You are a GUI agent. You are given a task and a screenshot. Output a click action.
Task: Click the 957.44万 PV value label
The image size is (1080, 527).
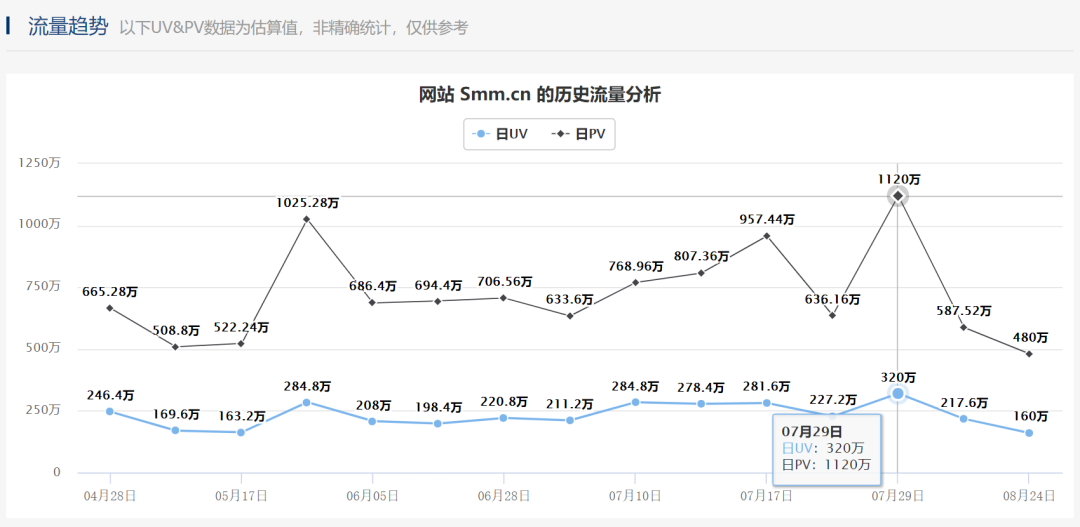767,220
